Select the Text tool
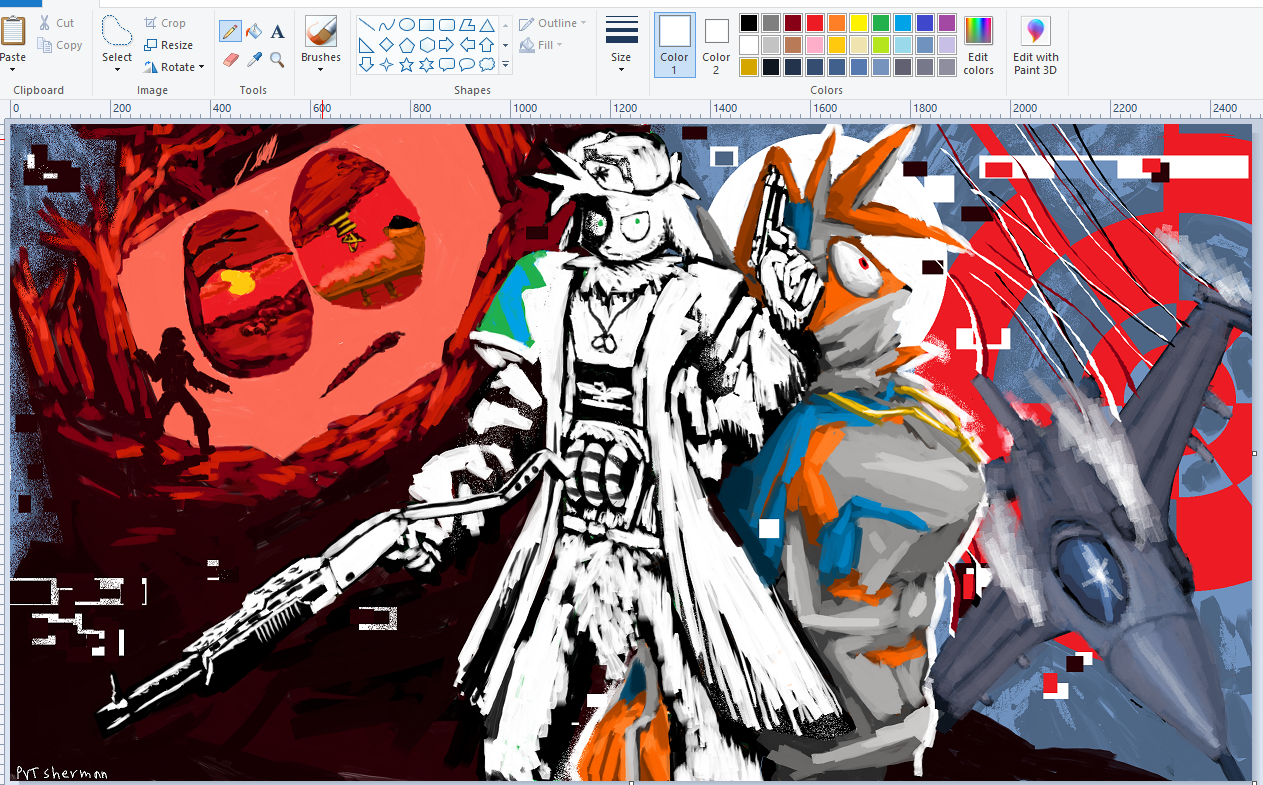The image size is (1263, 785). (x=278, y=32)
